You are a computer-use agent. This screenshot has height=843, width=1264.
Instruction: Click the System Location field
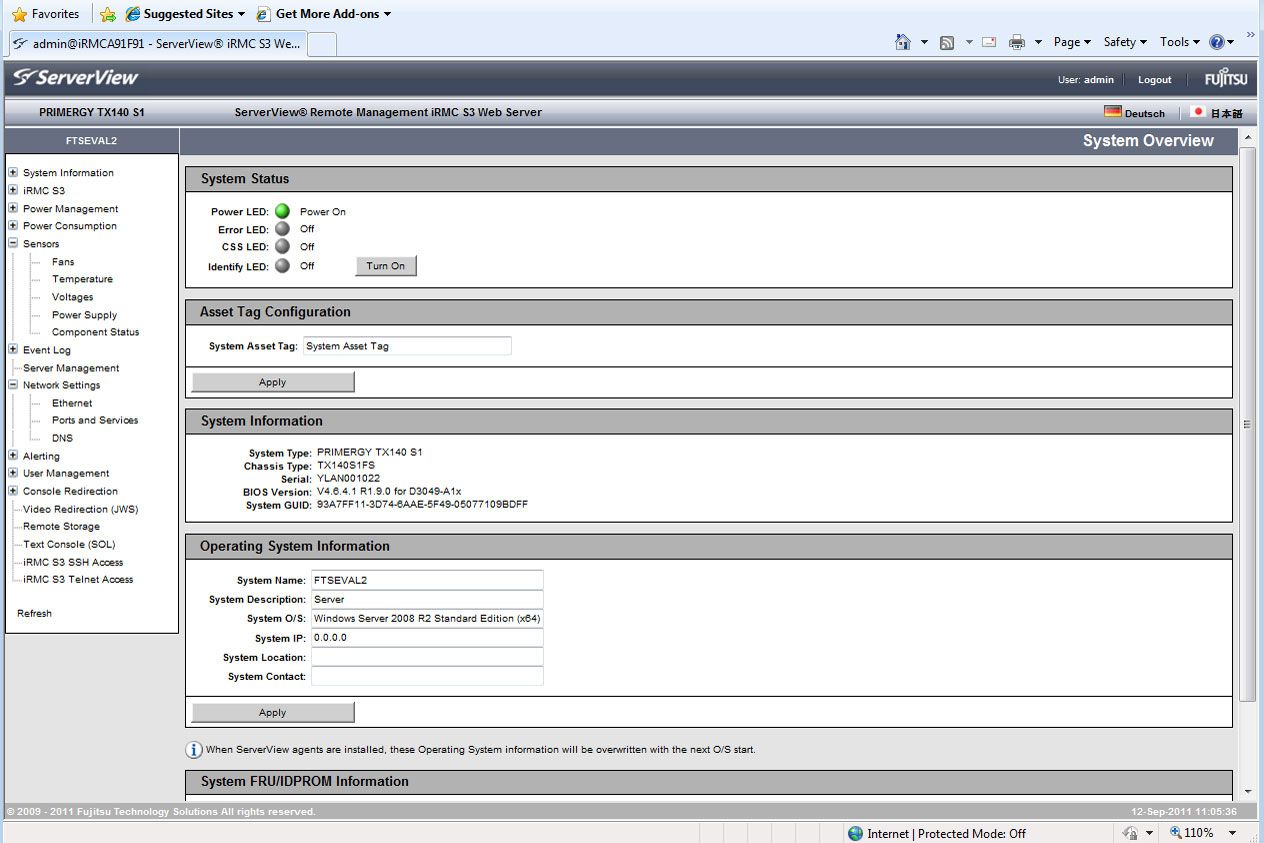pyautogui.click(x=427, y=657)
